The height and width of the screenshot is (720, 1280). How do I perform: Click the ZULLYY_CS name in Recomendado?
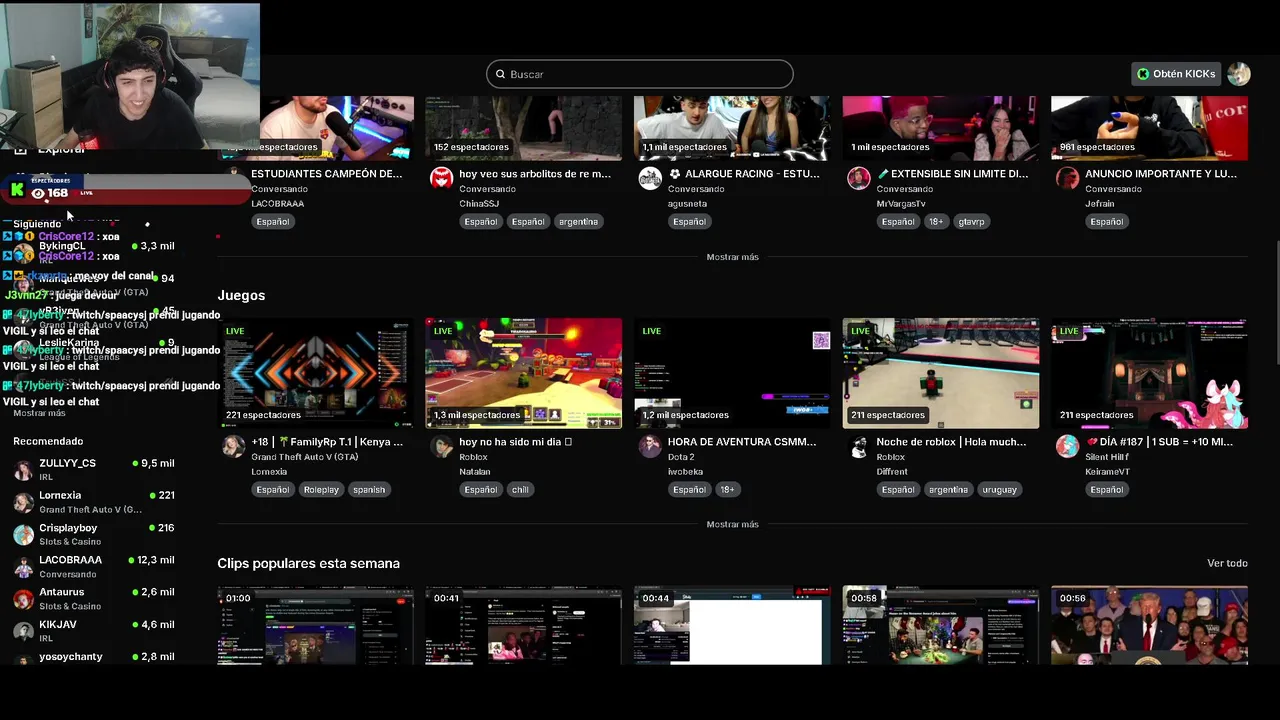pyautogui.click(x=68, y=463)
